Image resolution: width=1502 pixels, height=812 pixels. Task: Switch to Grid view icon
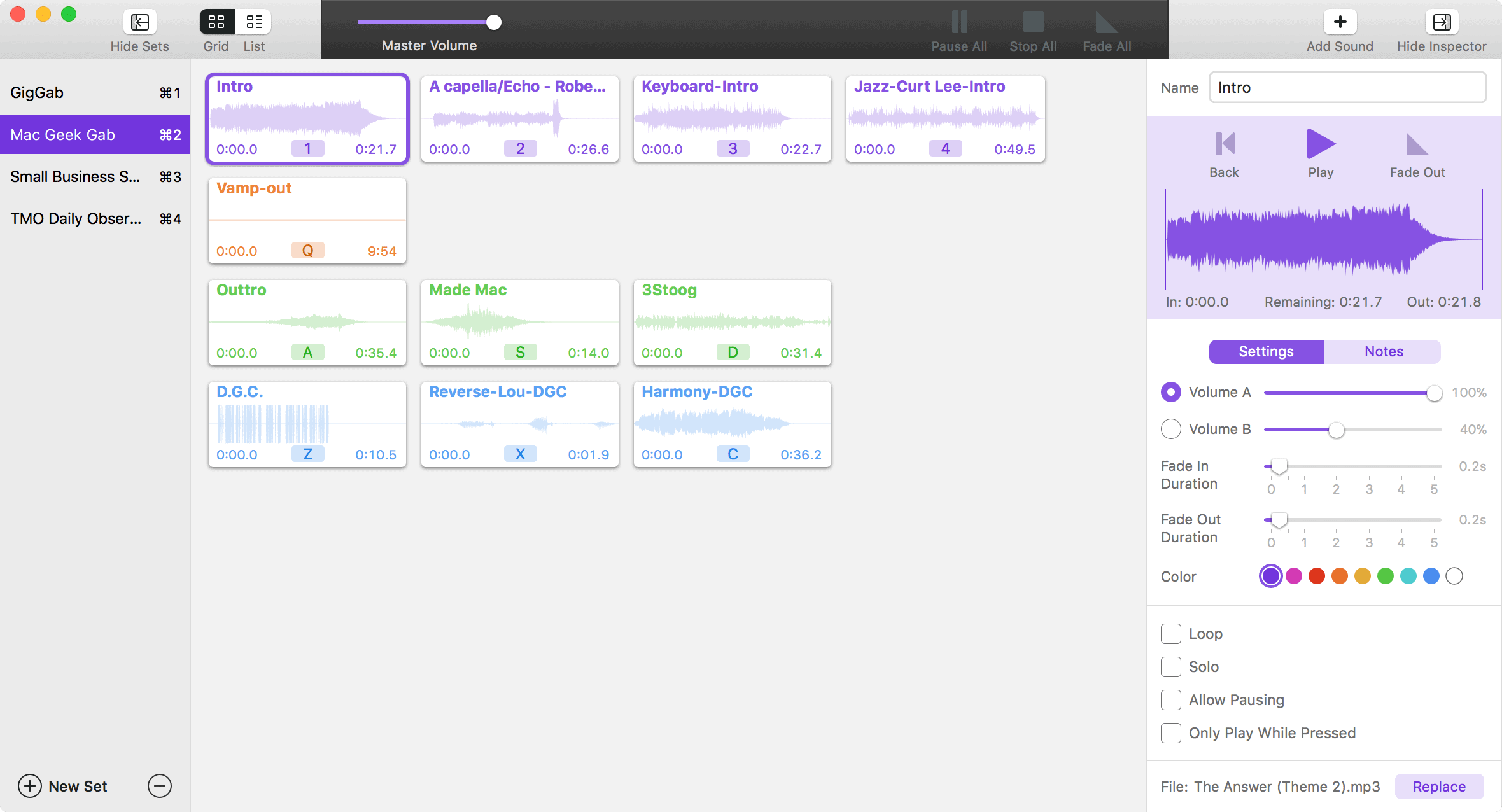216,22
